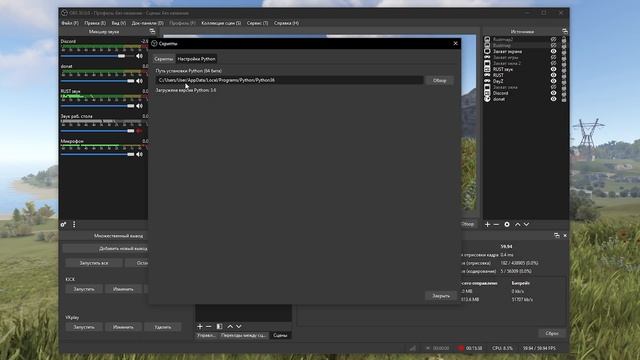Mute the RUST звук audio channel

139,106
